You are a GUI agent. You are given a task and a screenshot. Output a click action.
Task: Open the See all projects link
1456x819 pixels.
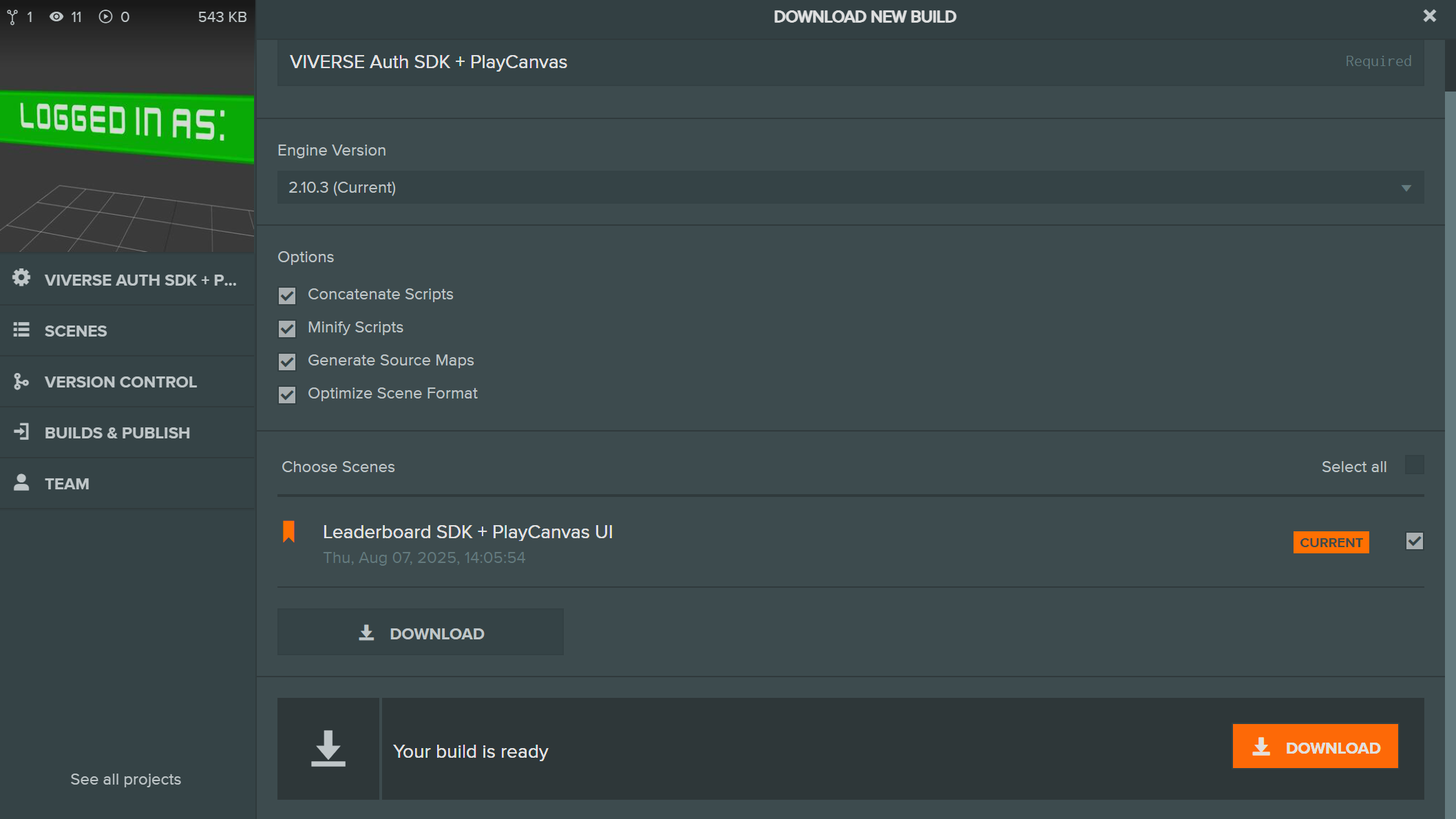coord(125,779)
